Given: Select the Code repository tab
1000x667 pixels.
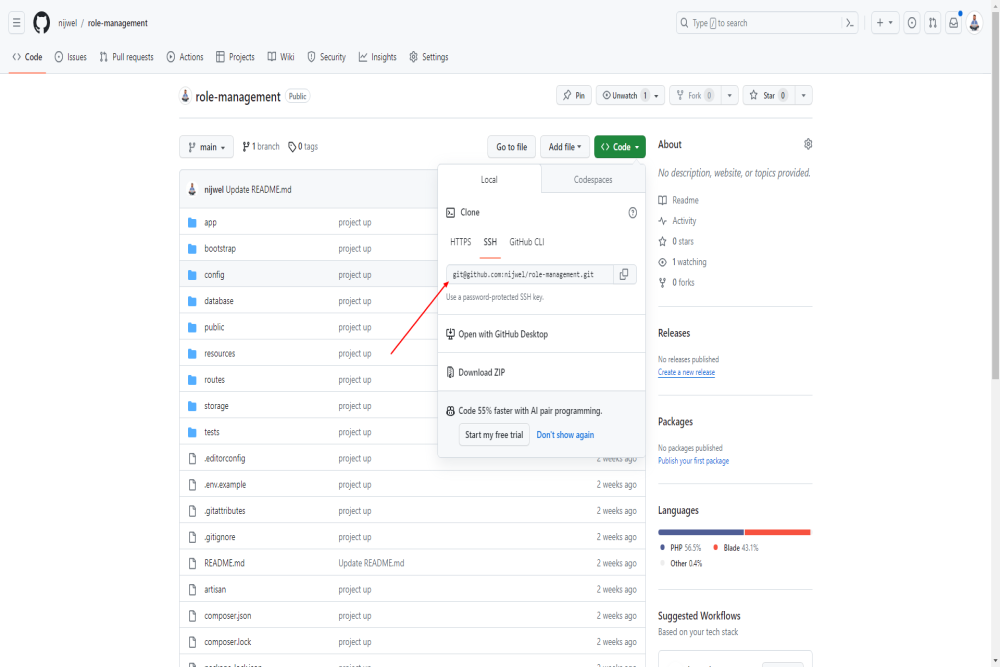Looking at the screenshot, I should [x=27, y=57].
